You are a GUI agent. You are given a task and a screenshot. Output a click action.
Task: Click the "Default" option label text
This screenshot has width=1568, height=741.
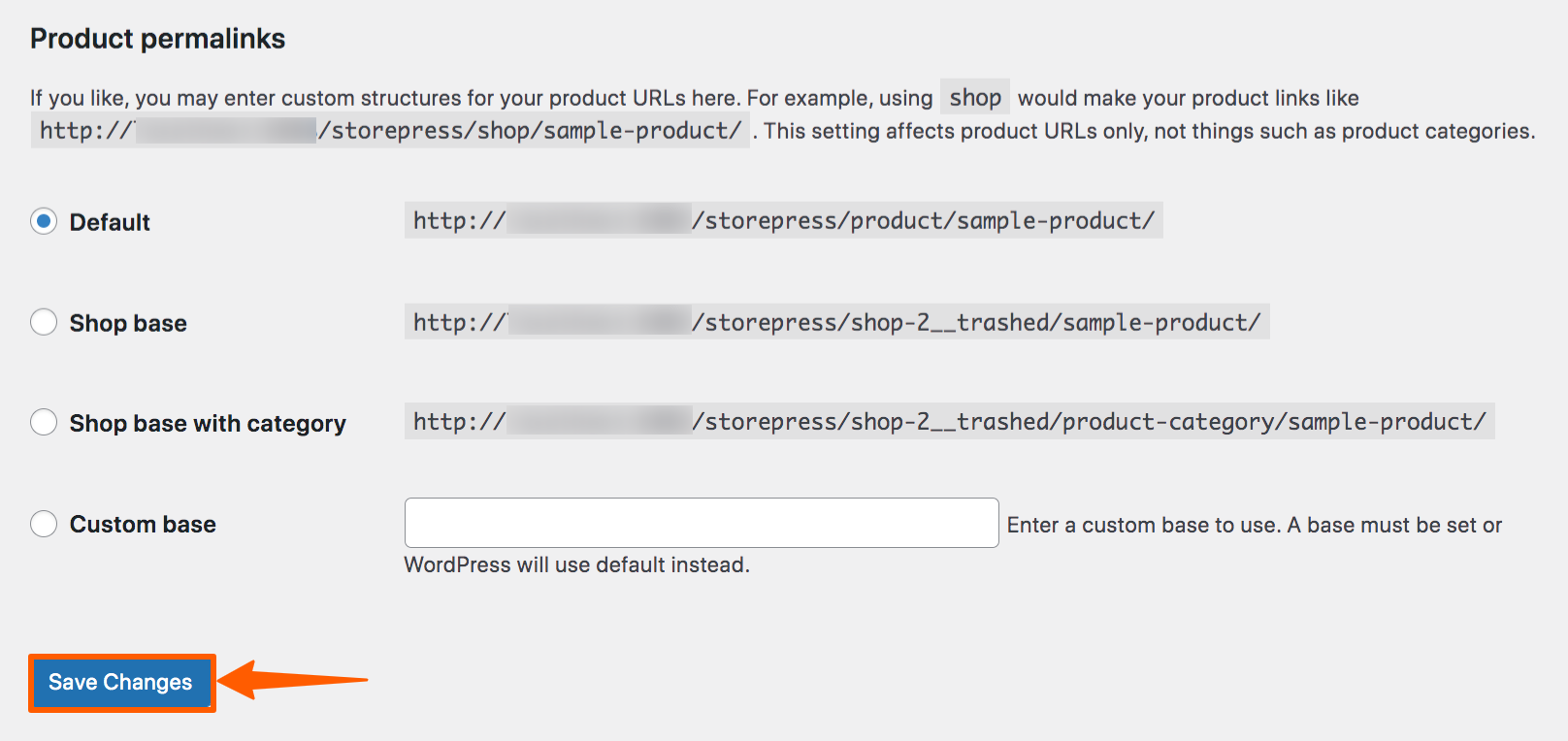(x=110, y=223)
